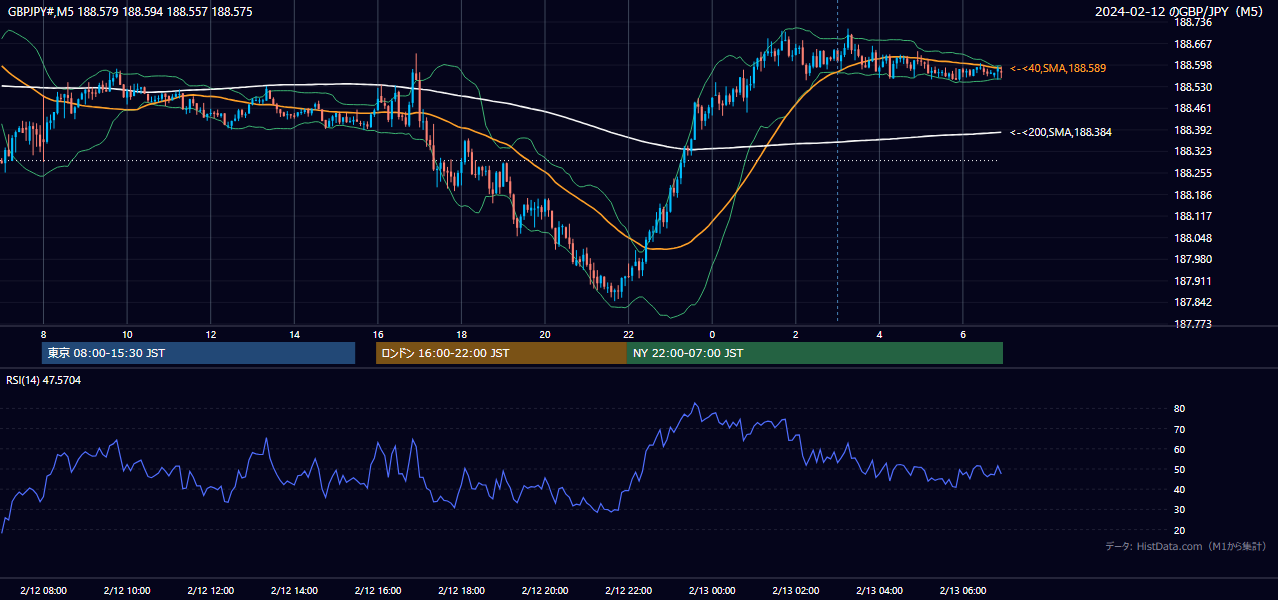This screenshot has width=1278, height=600.
Task: Click price axis value 187.980
Action: point(1192,259)
